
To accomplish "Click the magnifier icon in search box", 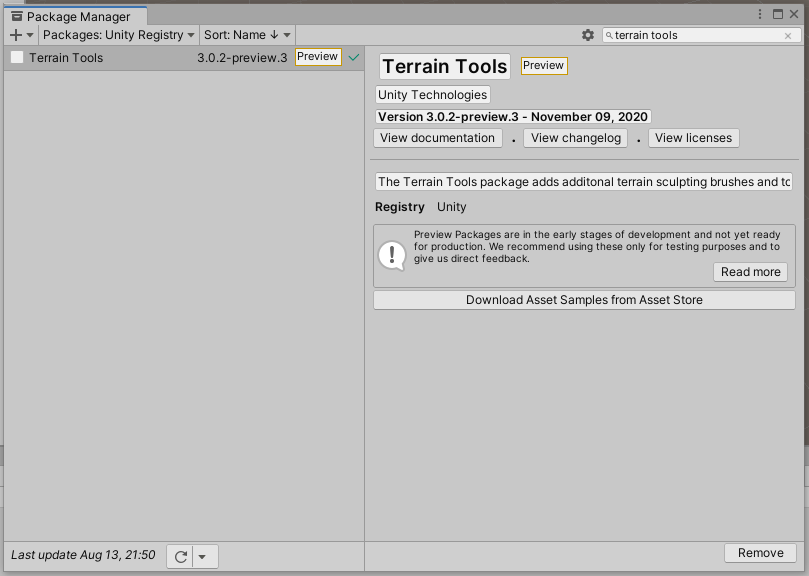I will [x=609, y=35].
